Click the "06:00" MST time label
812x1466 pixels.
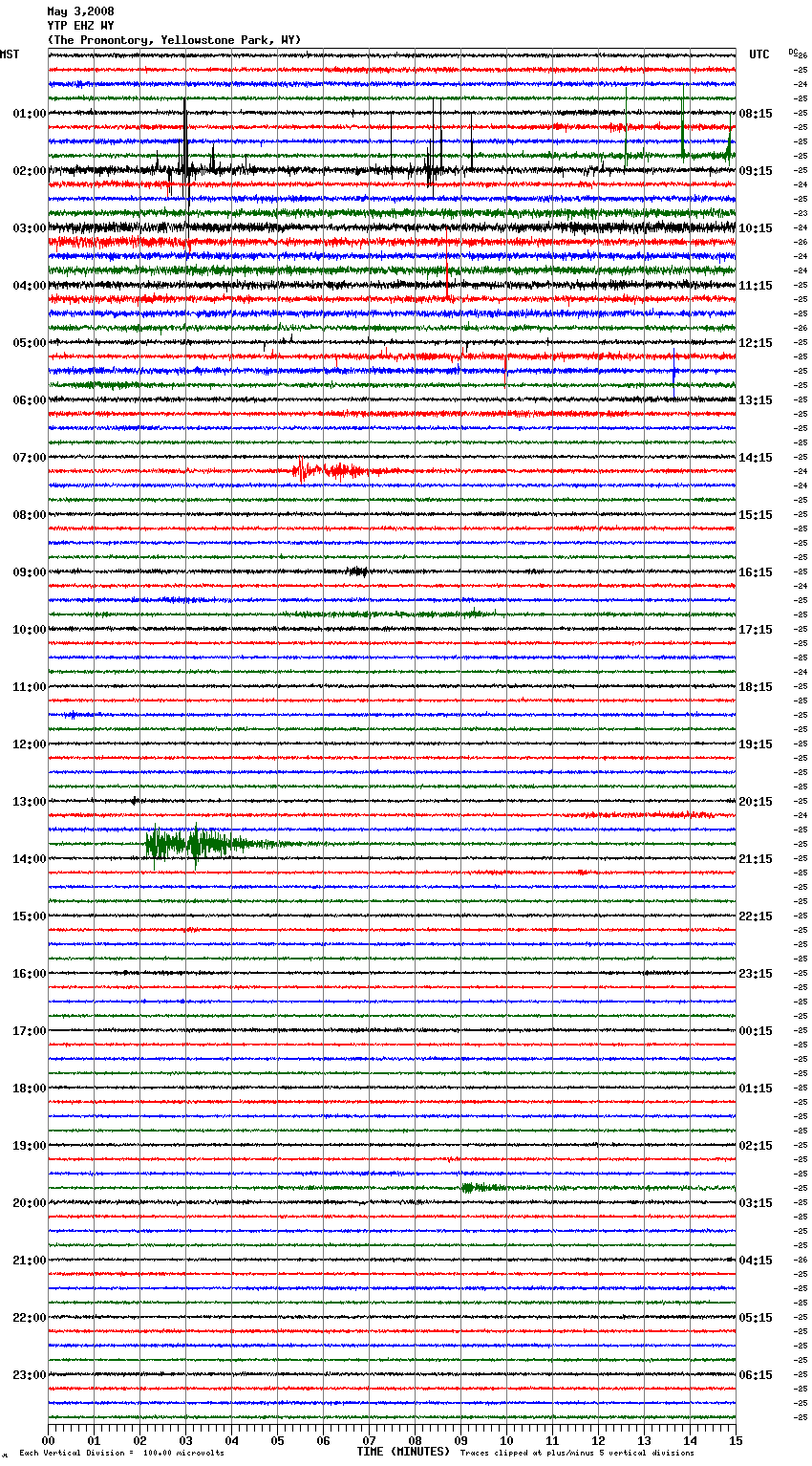[30, 400]
